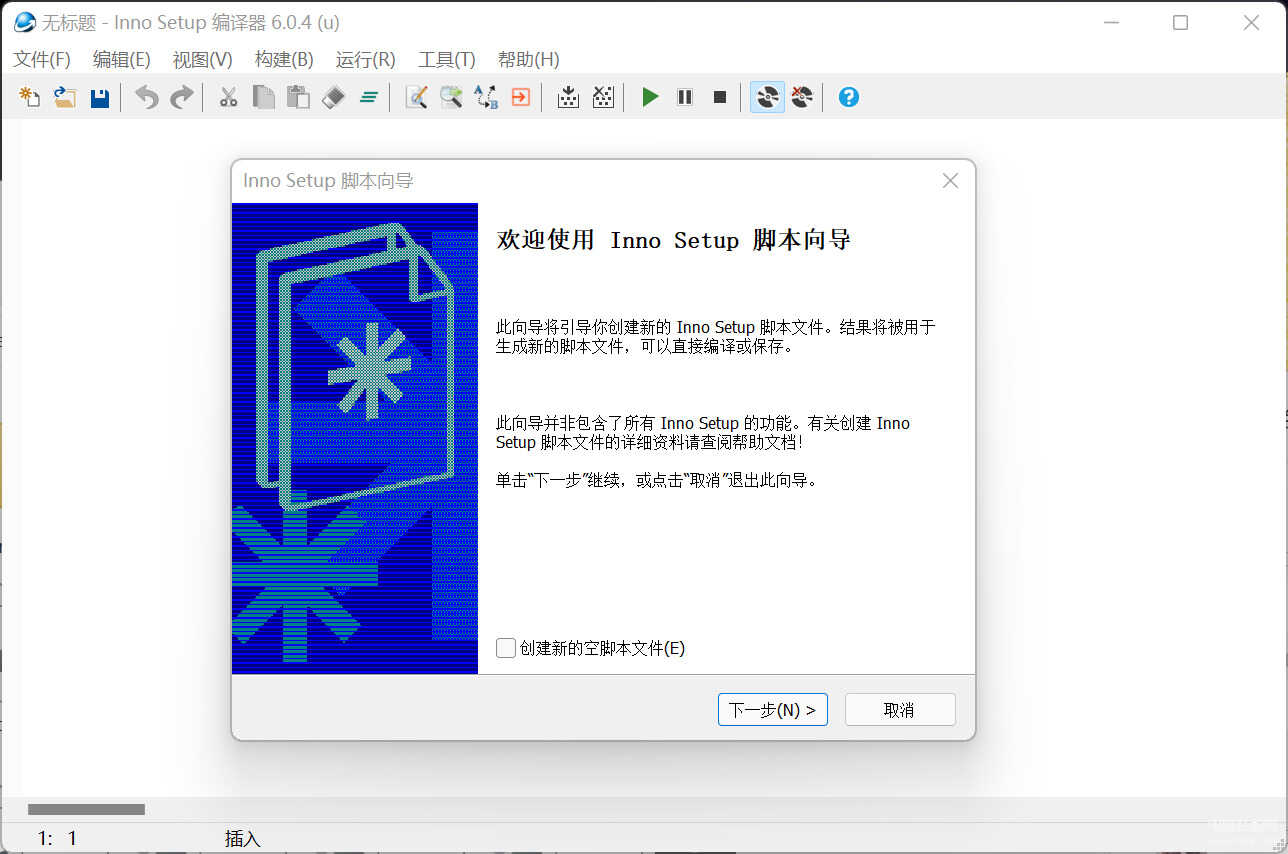The height and width of the screenshot is (854, 1288).
Task: Open the 工具(T) menu
Action: click(446, 60)
